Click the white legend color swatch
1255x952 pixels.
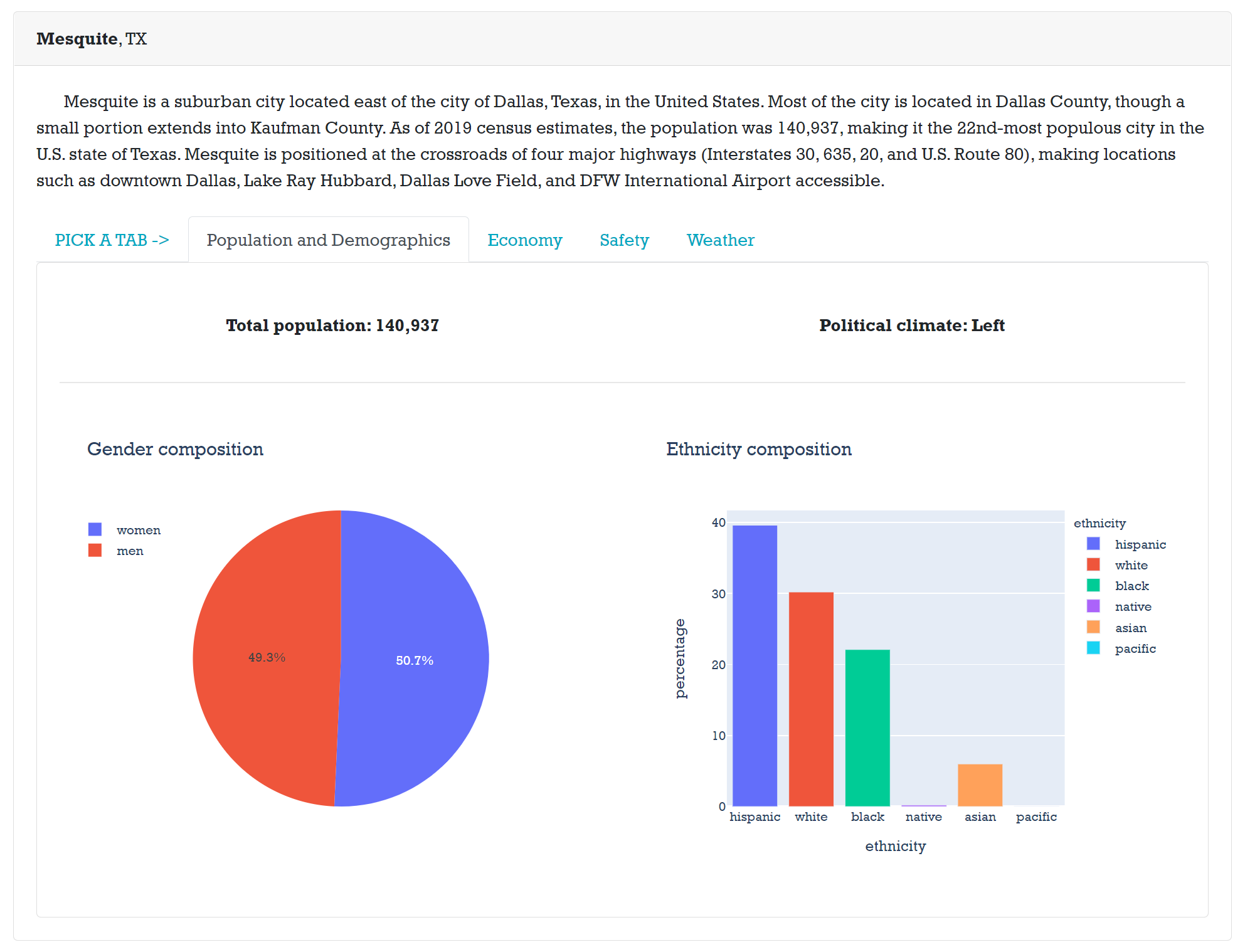point(1093,564)
